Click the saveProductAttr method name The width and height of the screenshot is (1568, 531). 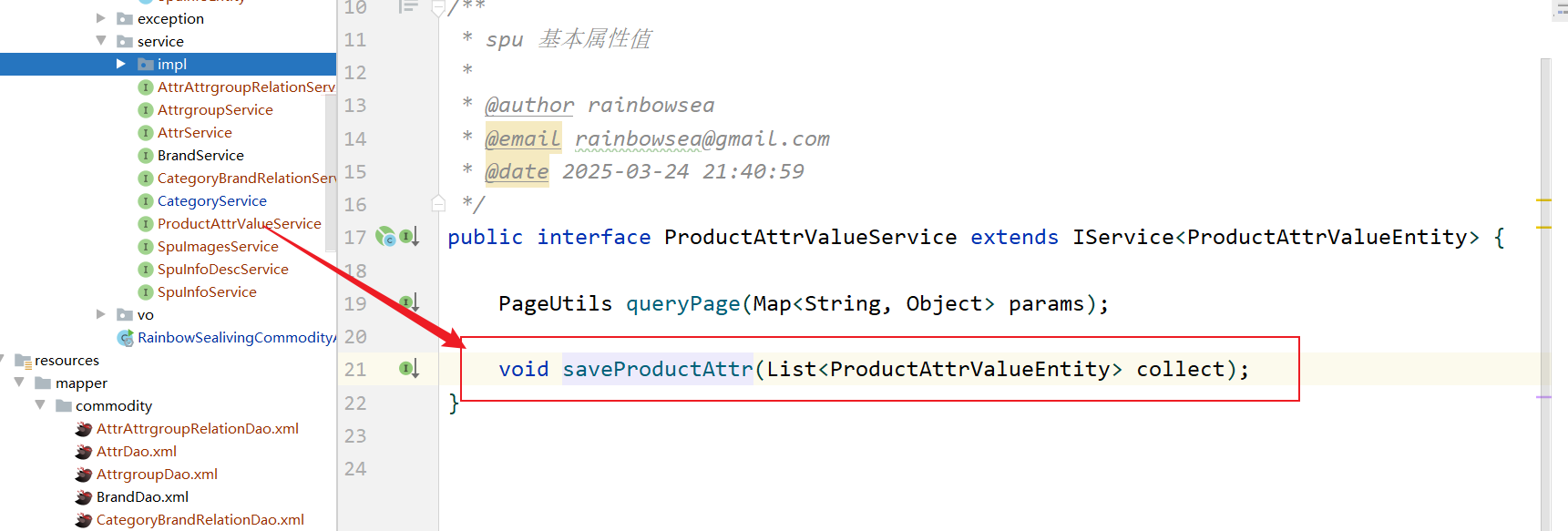pyautogui.click(x=658, y=369)
